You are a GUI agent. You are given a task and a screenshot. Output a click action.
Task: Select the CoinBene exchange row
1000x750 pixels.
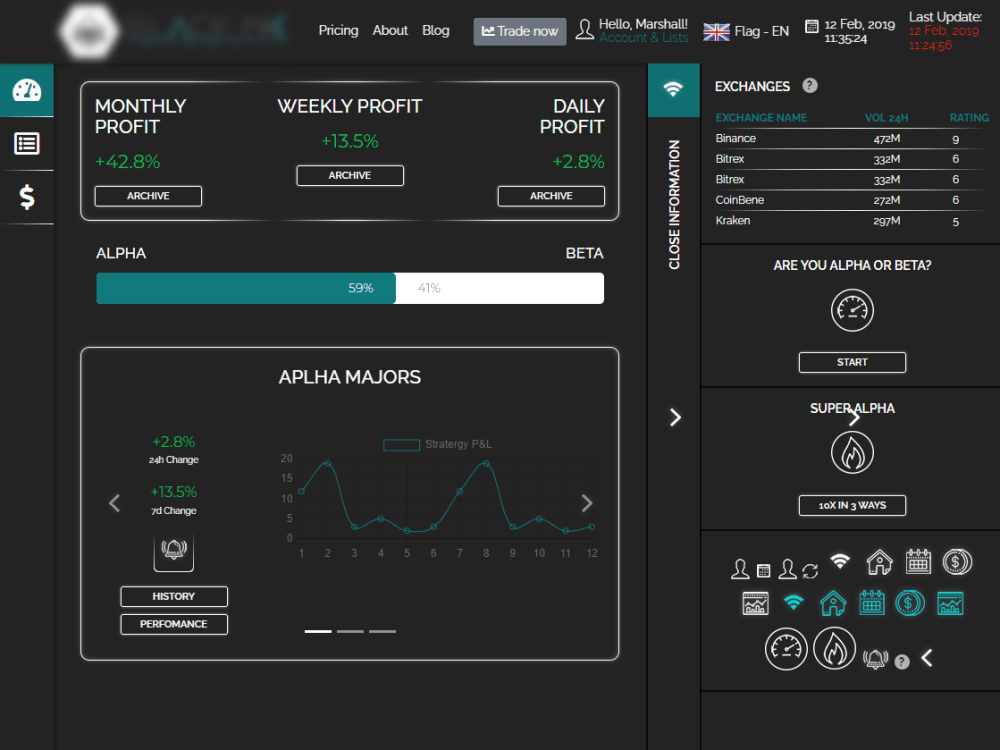(x=851, y=200)
